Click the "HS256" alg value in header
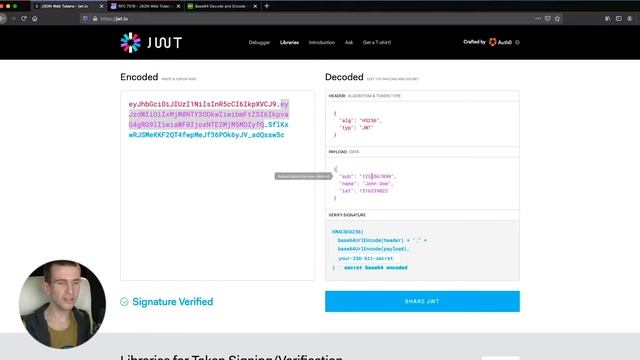 click(x=370, y=120)
